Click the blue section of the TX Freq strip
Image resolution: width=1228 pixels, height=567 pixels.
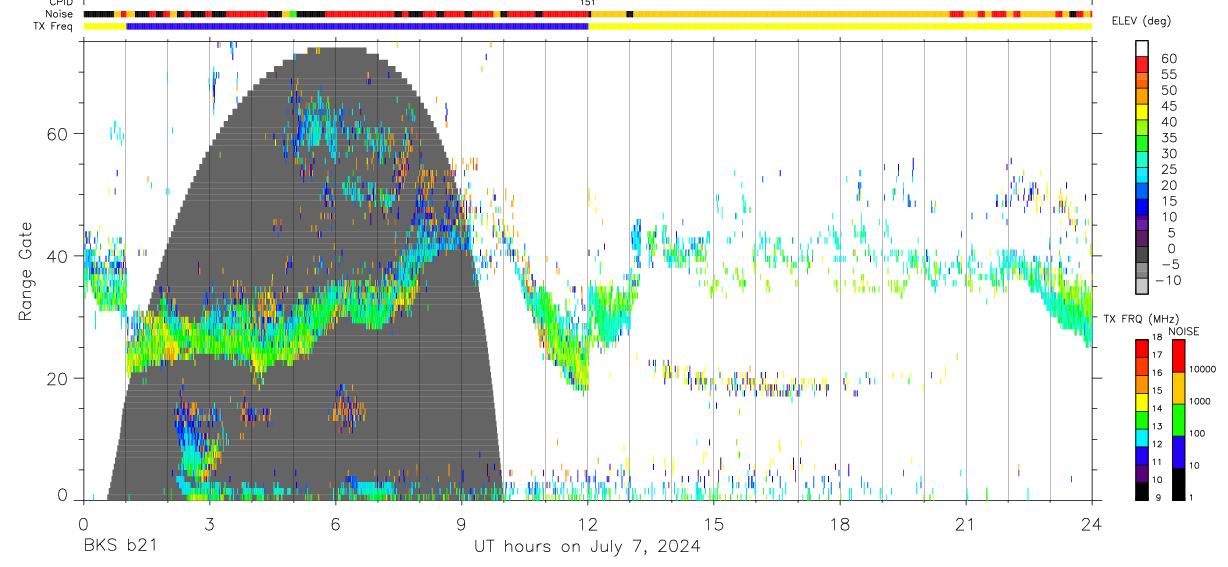pyautogui.click(x=357, y=26)
